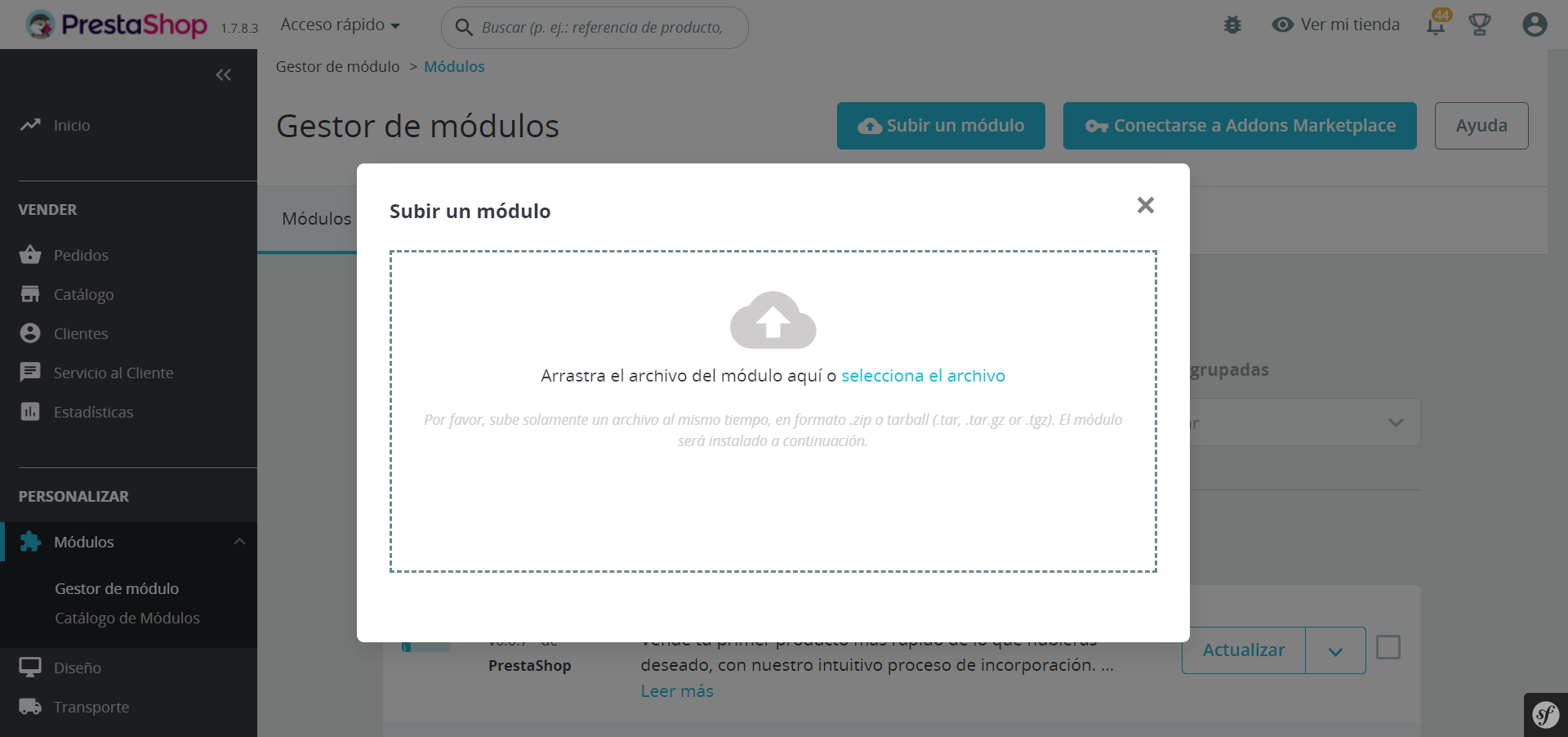Click Conectarse a Addons Marketplace button
Screen dimensions: 1568x737
click(1240, 126)
